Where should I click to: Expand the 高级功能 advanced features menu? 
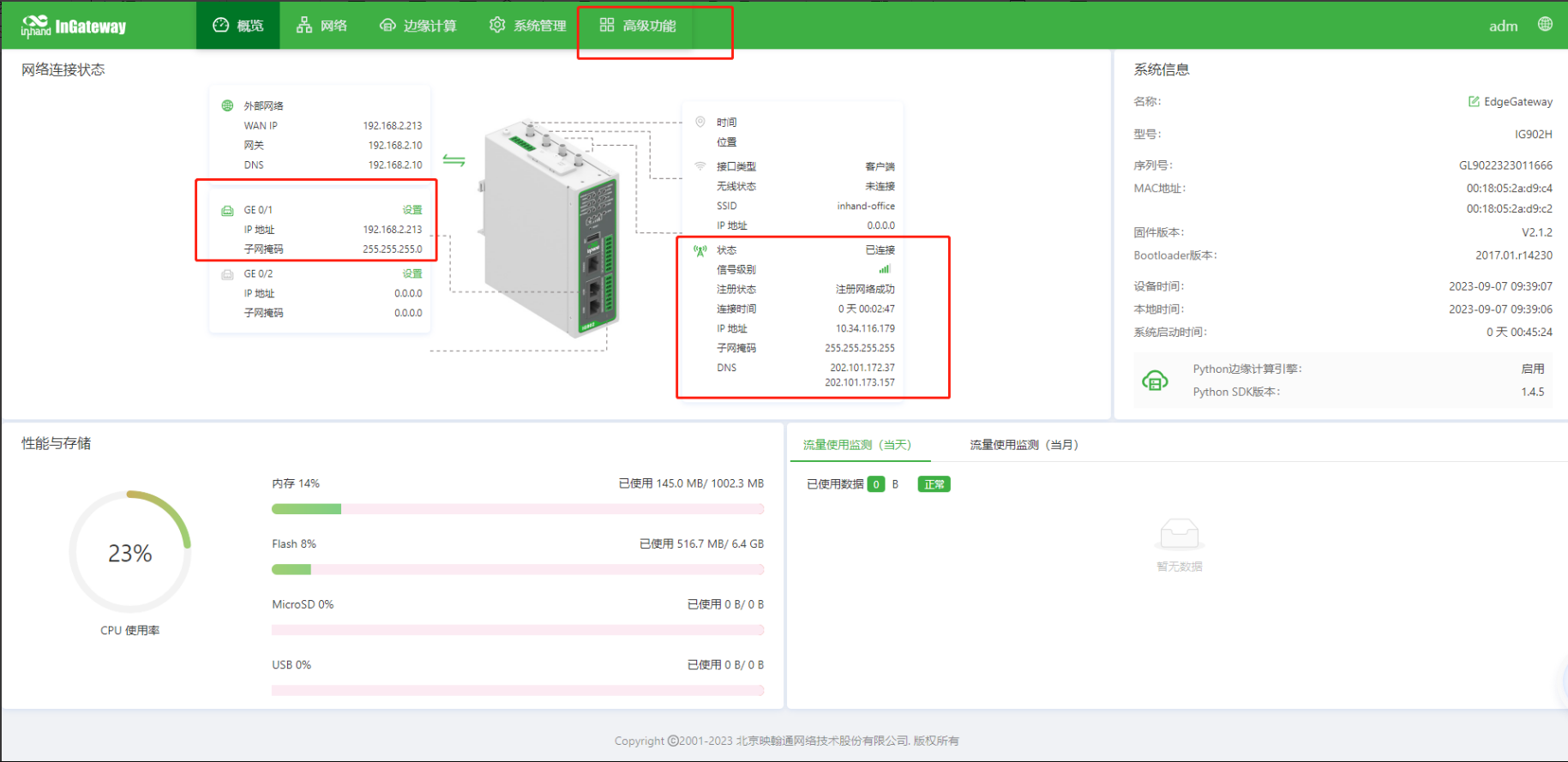[638, 26]
